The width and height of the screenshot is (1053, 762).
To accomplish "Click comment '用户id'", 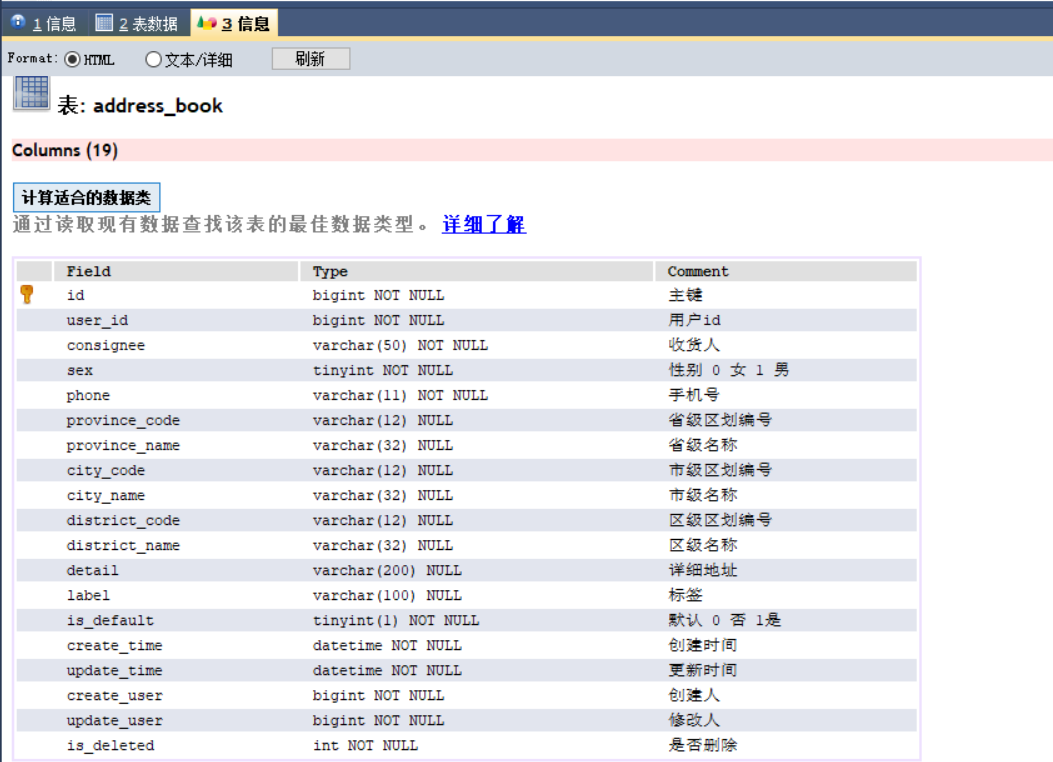I will [x=694, y=320].
